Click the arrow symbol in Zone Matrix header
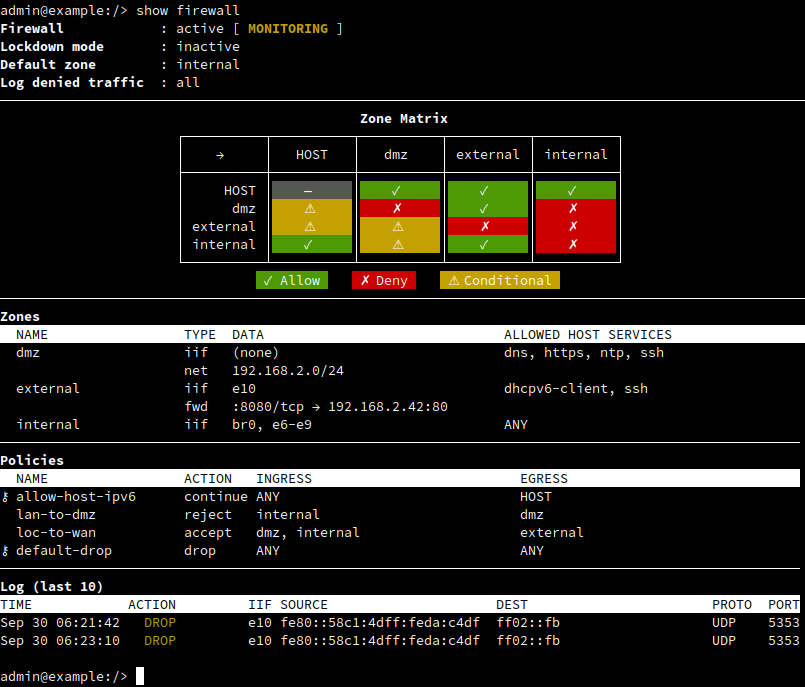The image size is (805, 687). point(220,155)
